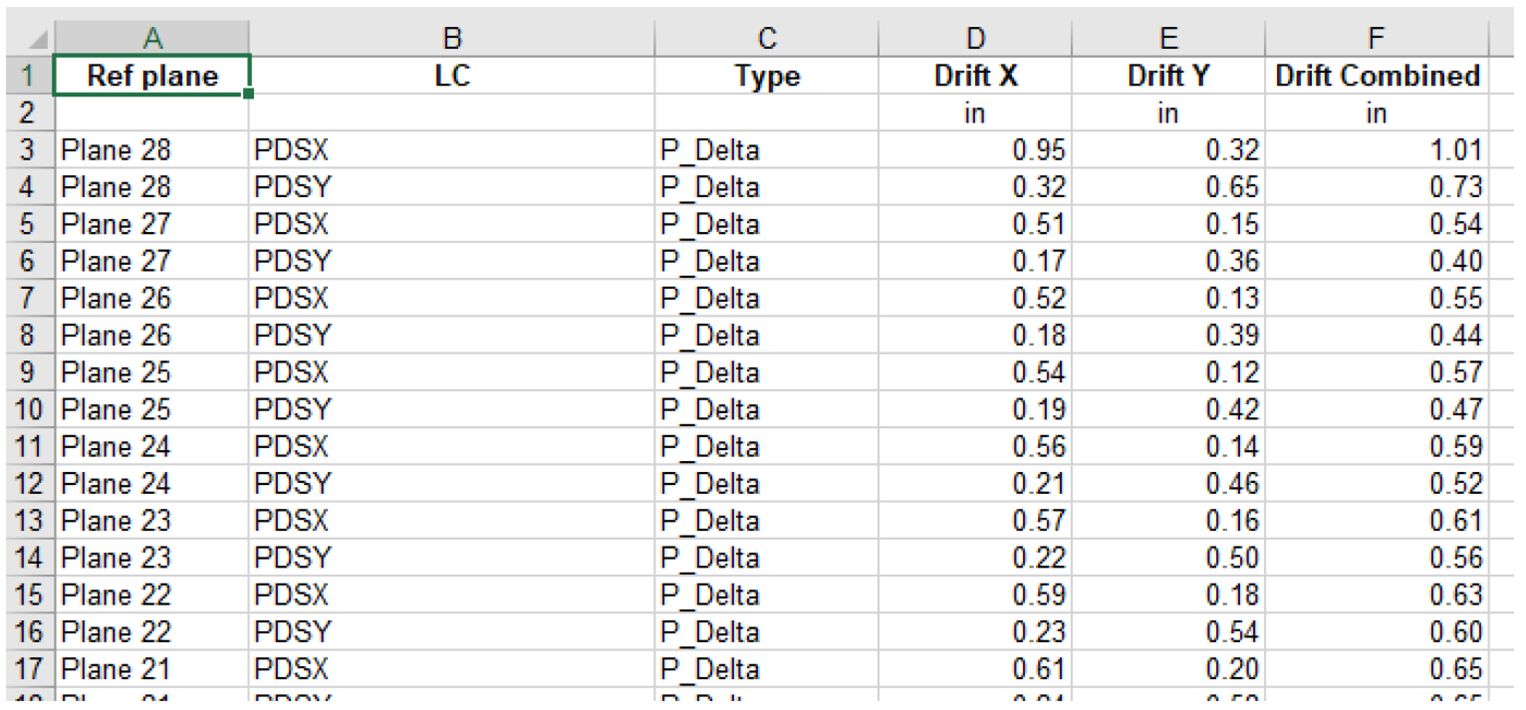Screen dimensions: 1526x710
Task: Click the fill handle of selected cell
Action: tap(248, 94)
